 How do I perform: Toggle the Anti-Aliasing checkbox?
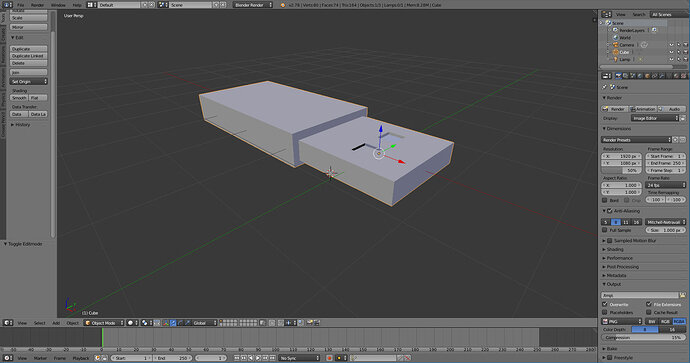click(609, 211)
